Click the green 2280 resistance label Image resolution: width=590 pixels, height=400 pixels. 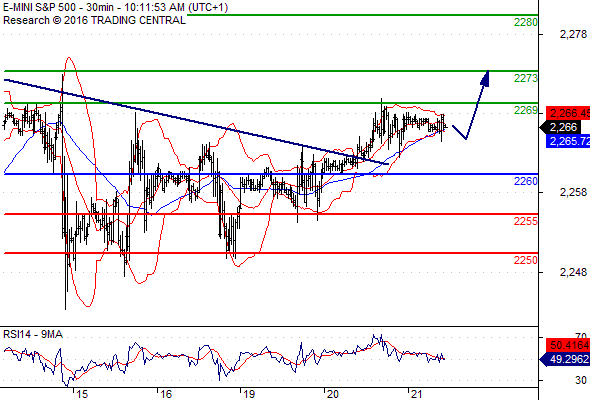pos(525,23)
